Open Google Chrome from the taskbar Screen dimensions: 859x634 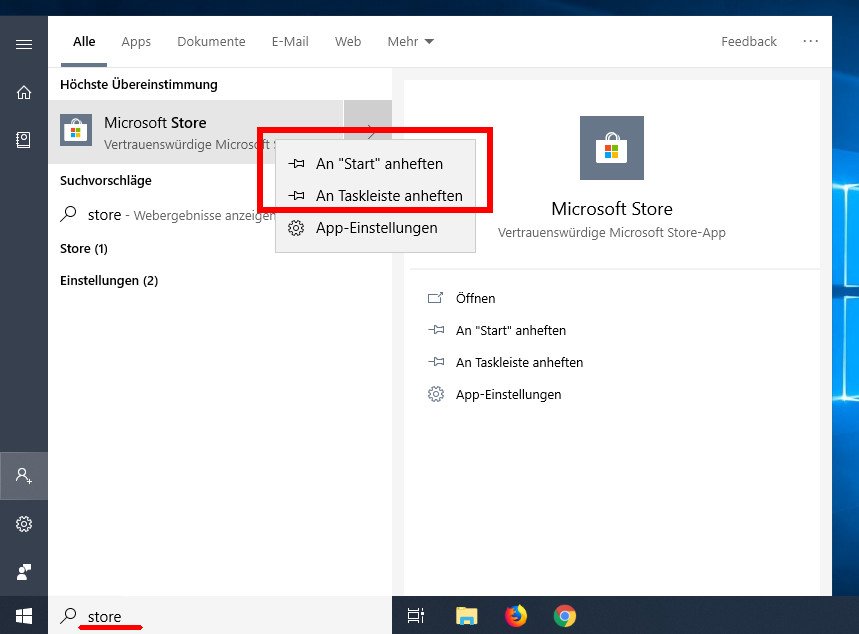564,615
